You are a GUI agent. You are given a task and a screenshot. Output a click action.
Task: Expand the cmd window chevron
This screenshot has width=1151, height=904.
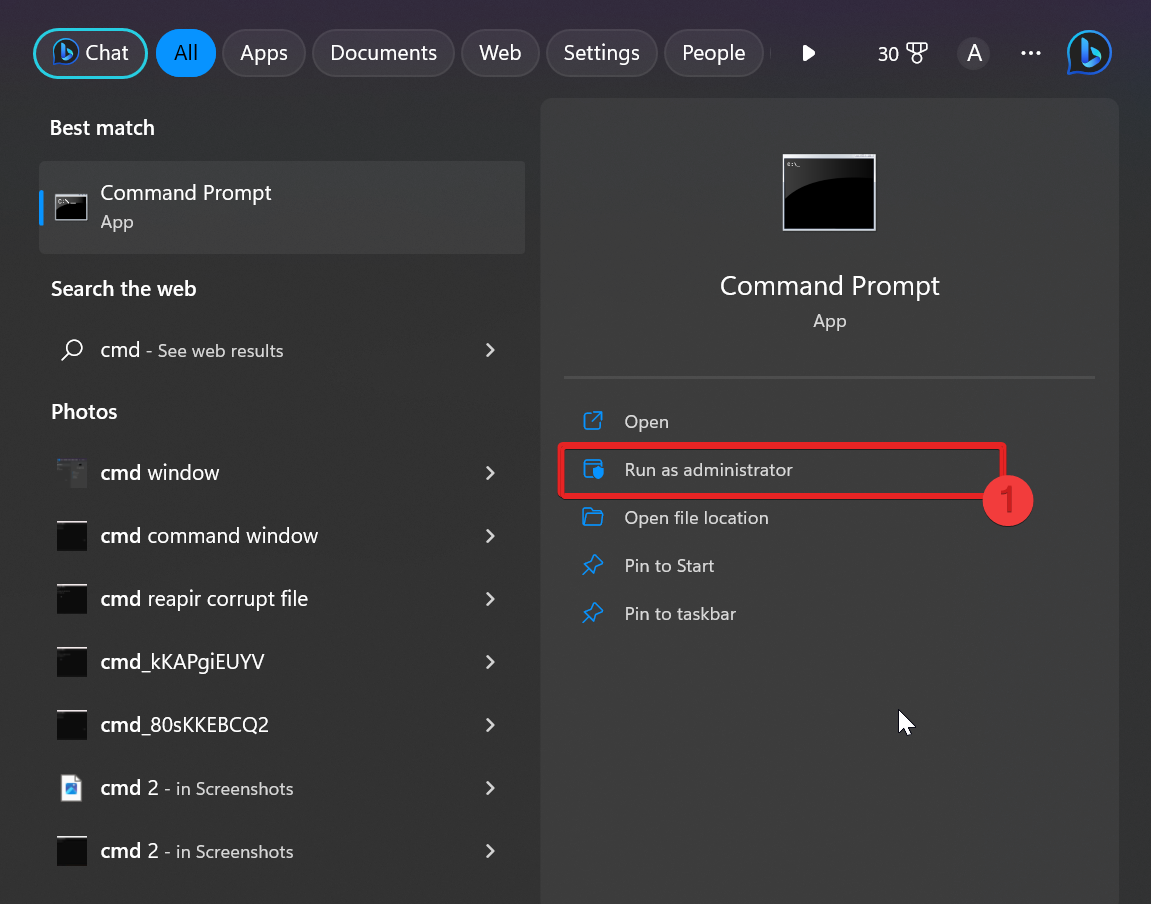(x=490, y=473)
